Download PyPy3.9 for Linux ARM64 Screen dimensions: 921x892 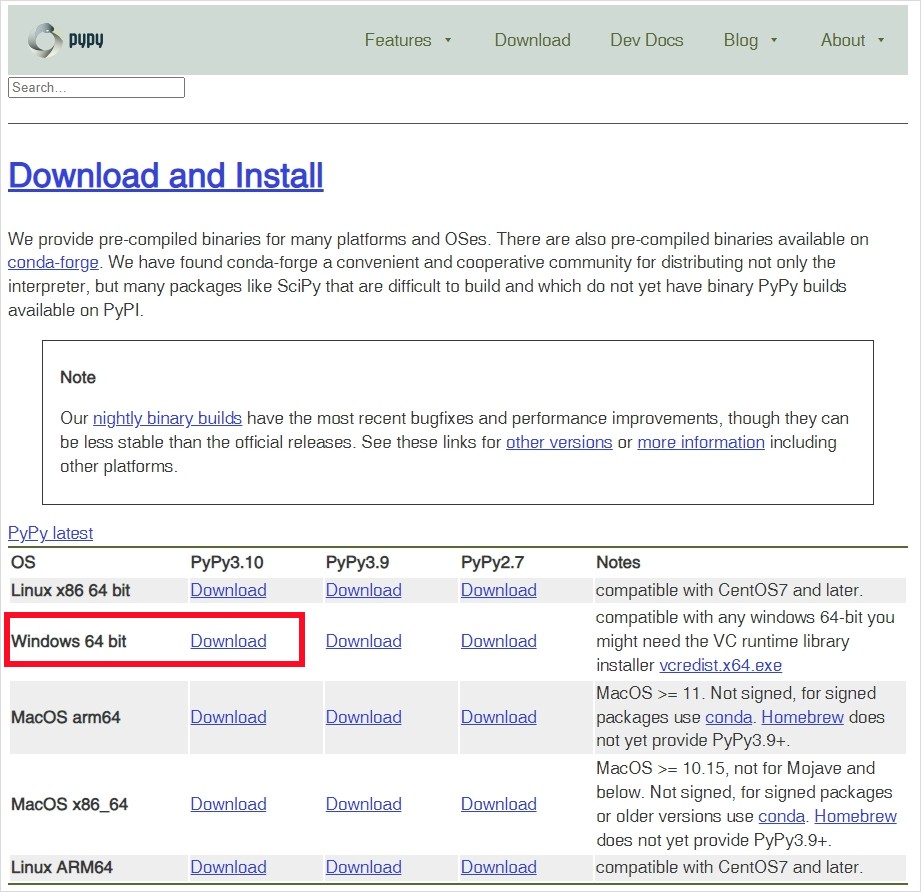pyautogui.click(x=364, y=867)
